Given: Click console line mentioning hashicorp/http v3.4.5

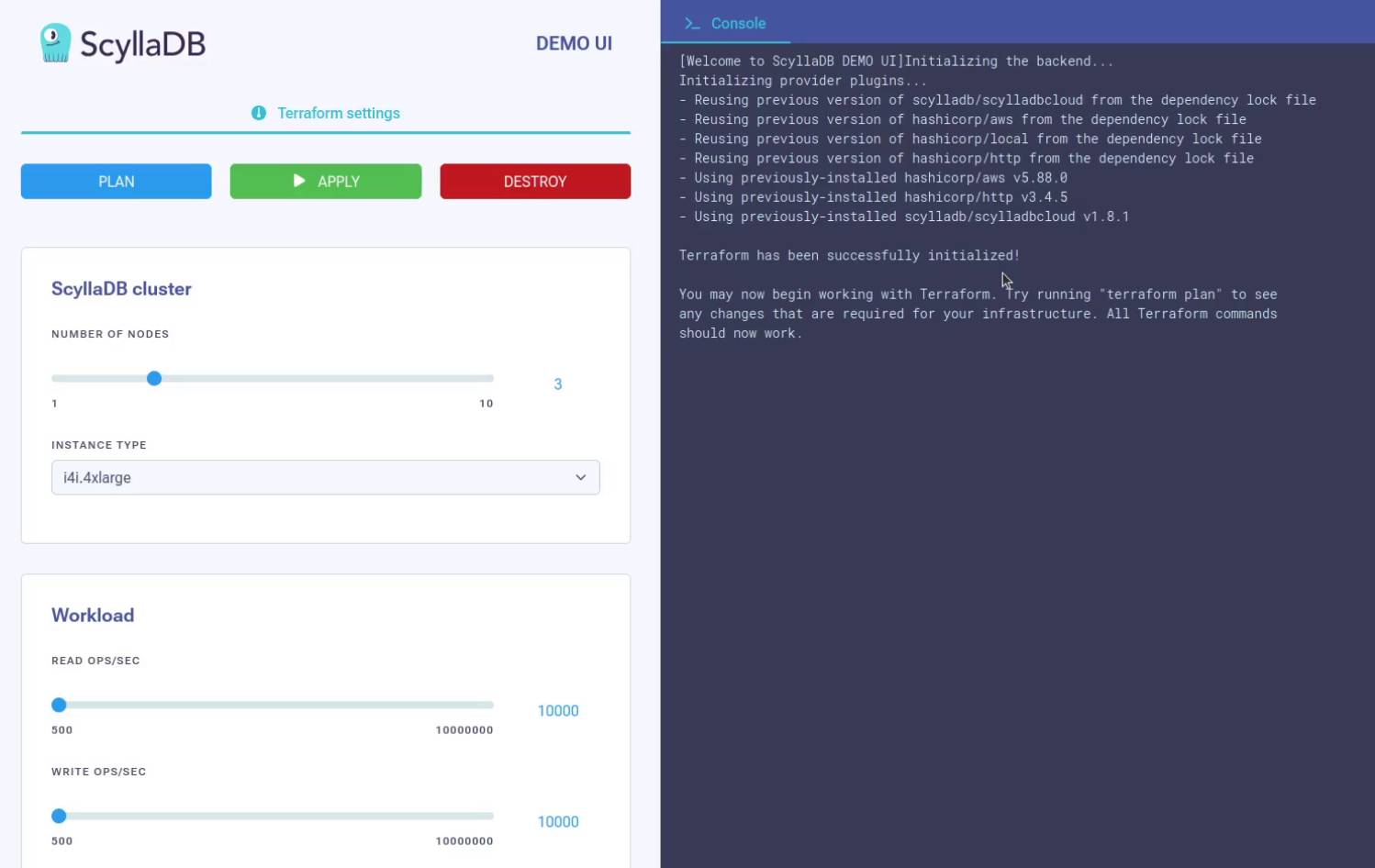Looking at the screenshot, I should tap(873, 197).
